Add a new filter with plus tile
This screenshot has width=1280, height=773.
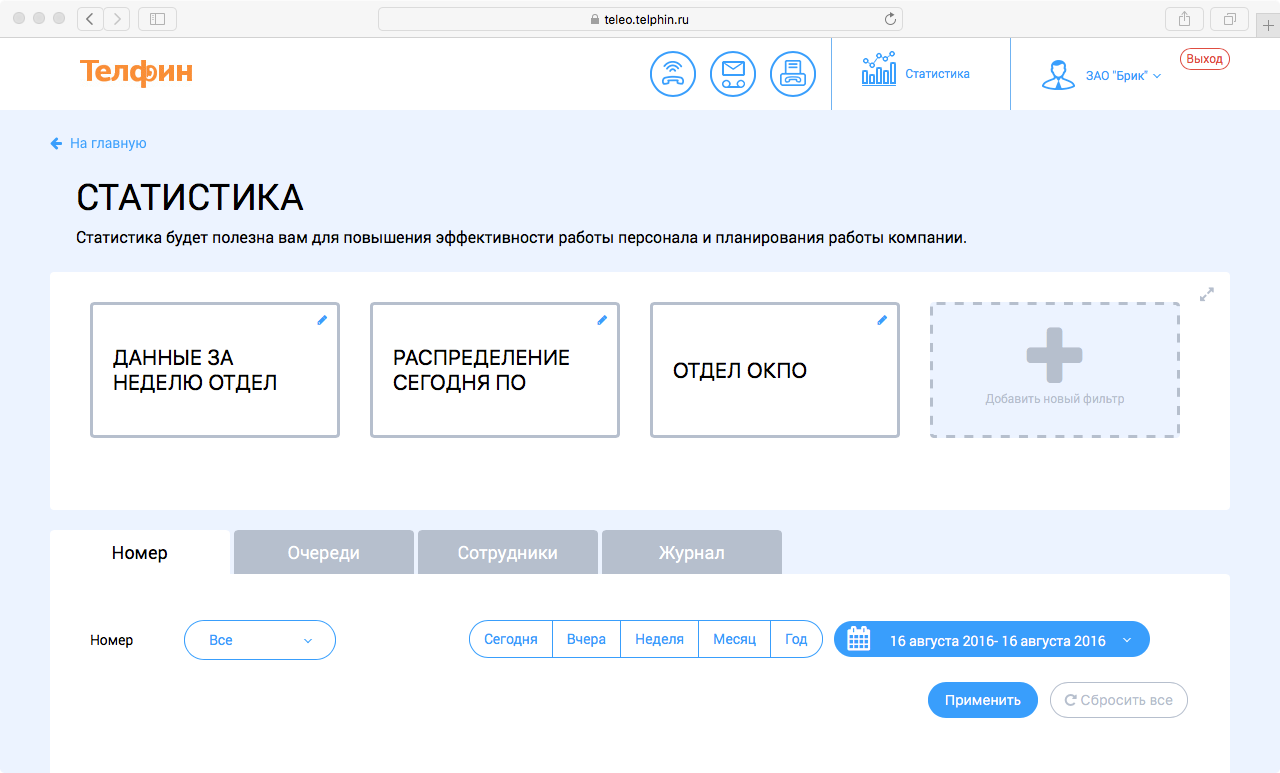(x=1054, y=370)
